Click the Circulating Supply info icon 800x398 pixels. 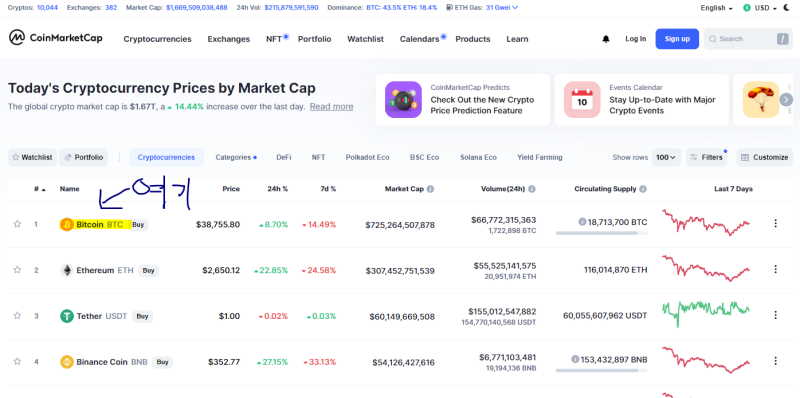pyautogui.click(x=643, y=189)
